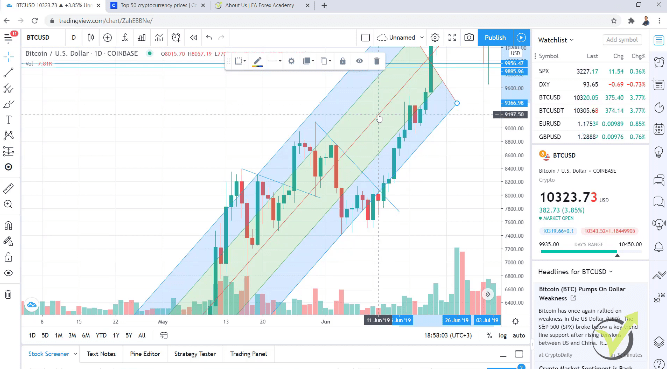Open the clone/copy dropdown in floating toolbar
The height and width of the screenshot is (369, 667).
click(x=326, y=61)
